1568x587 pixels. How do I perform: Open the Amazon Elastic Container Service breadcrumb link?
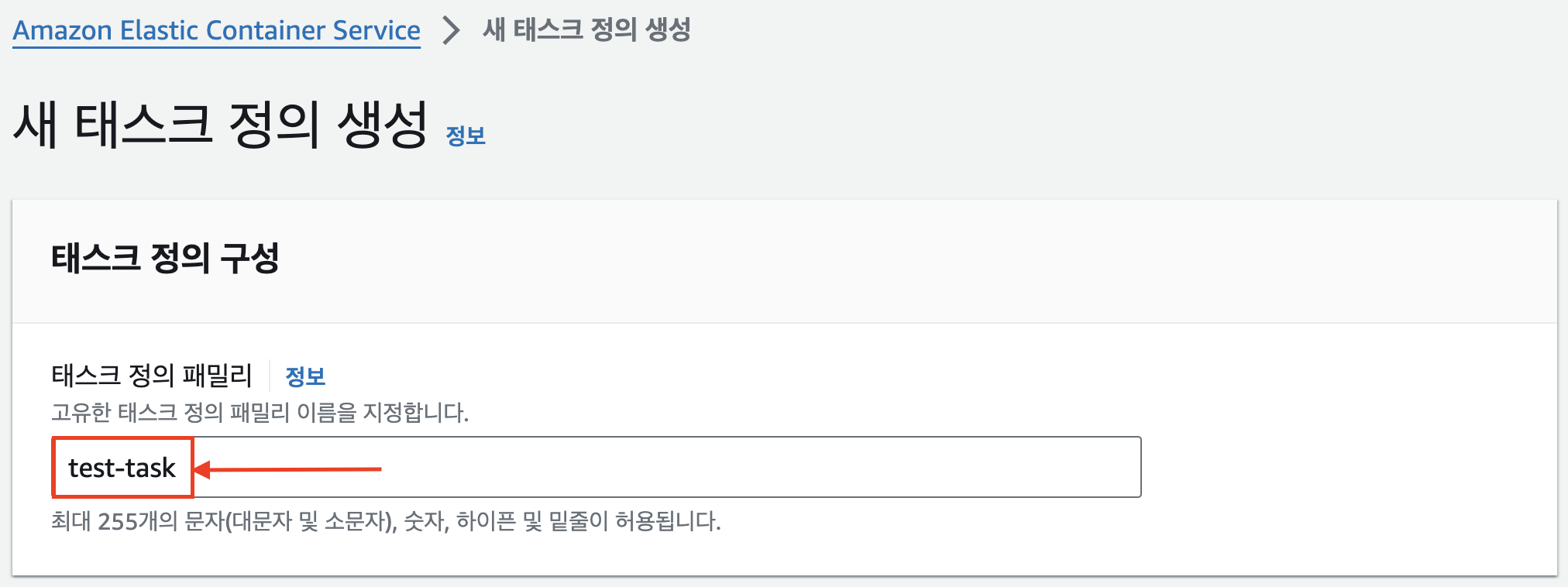[x=215, y=31]
